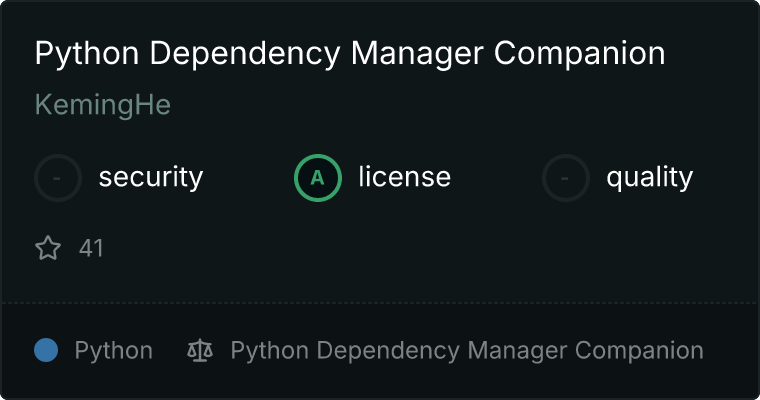The height and width of the screenshot is (400, 760).
Task: Click the word Python in the card title
Action: click(78, 54)
